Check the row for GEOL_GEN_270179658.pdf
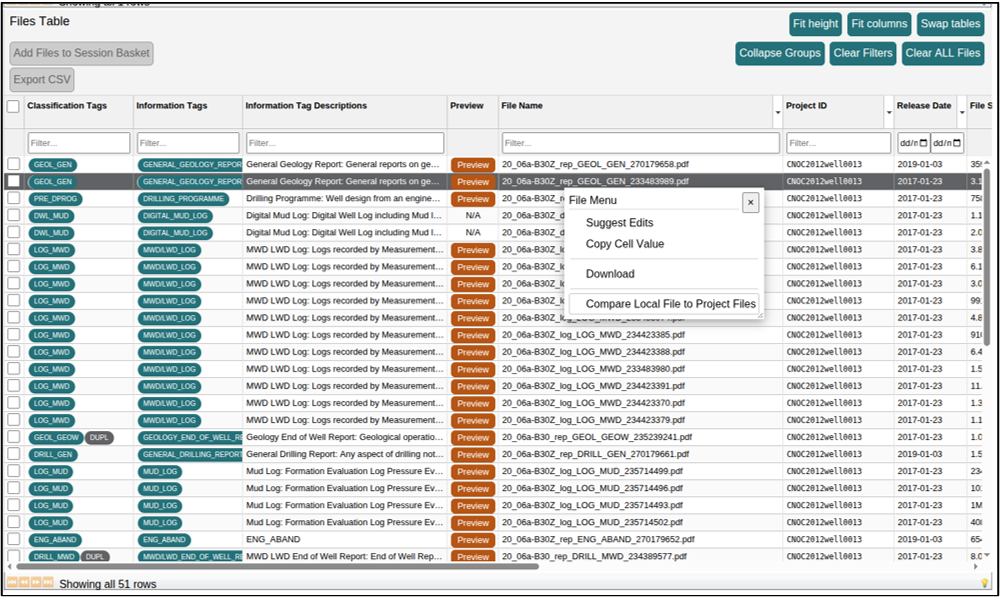The image size is (1000, 597). [13, 164]
